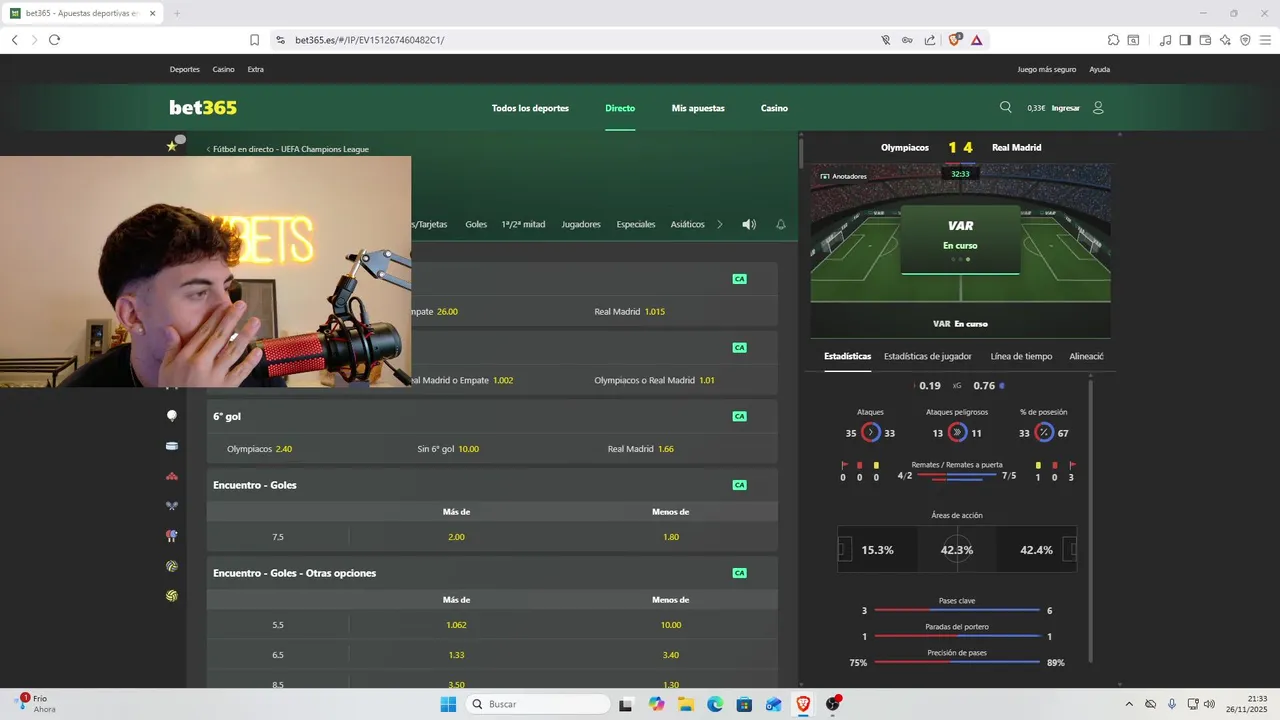
Task: Toggle match notification bell
Action: click(781, 224)
